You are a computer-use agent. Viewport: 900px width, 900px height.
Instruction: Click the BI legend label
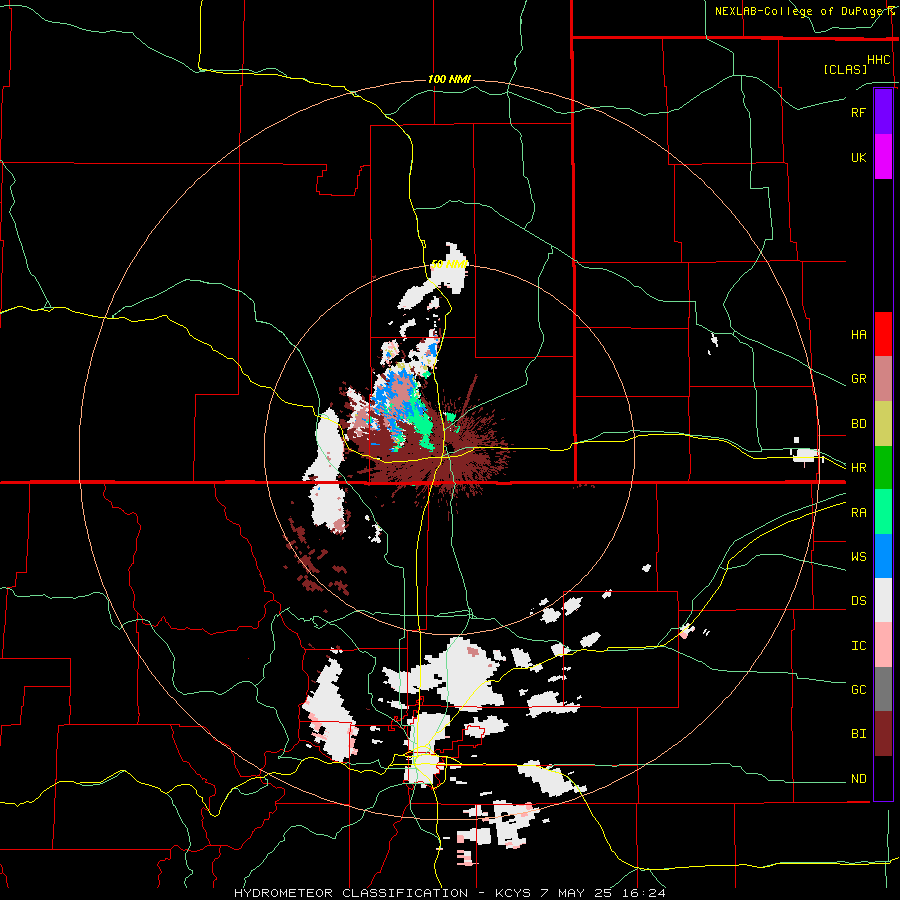click(x=858, y=734)
